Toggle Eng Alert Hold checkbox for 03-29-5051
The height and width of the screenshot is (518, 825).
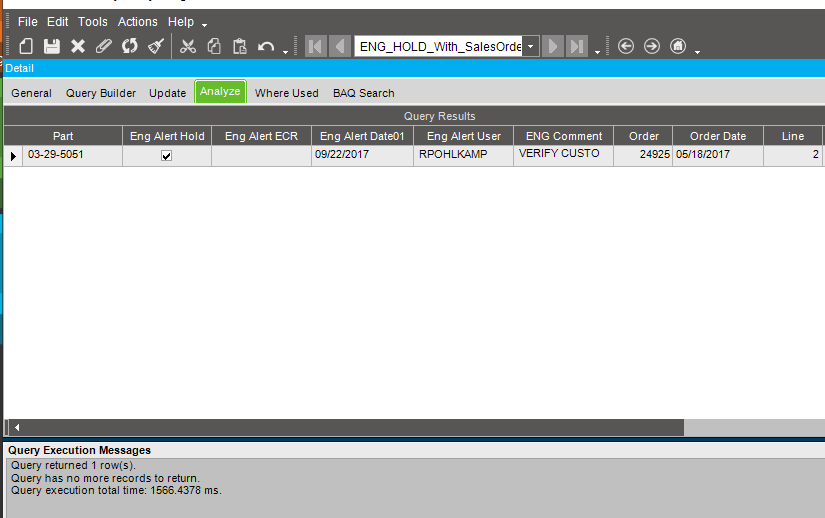(x=166, y=156)
